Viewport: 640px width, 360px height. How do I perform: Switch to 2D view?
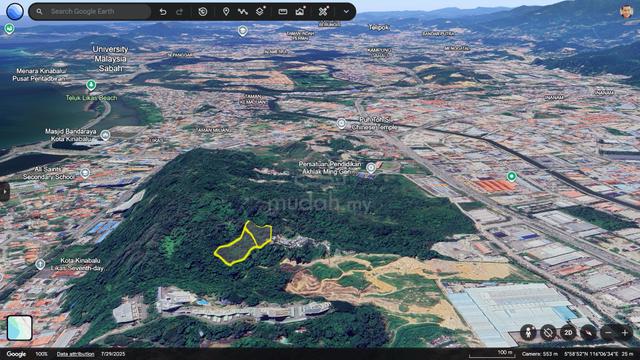coord(568,333)
